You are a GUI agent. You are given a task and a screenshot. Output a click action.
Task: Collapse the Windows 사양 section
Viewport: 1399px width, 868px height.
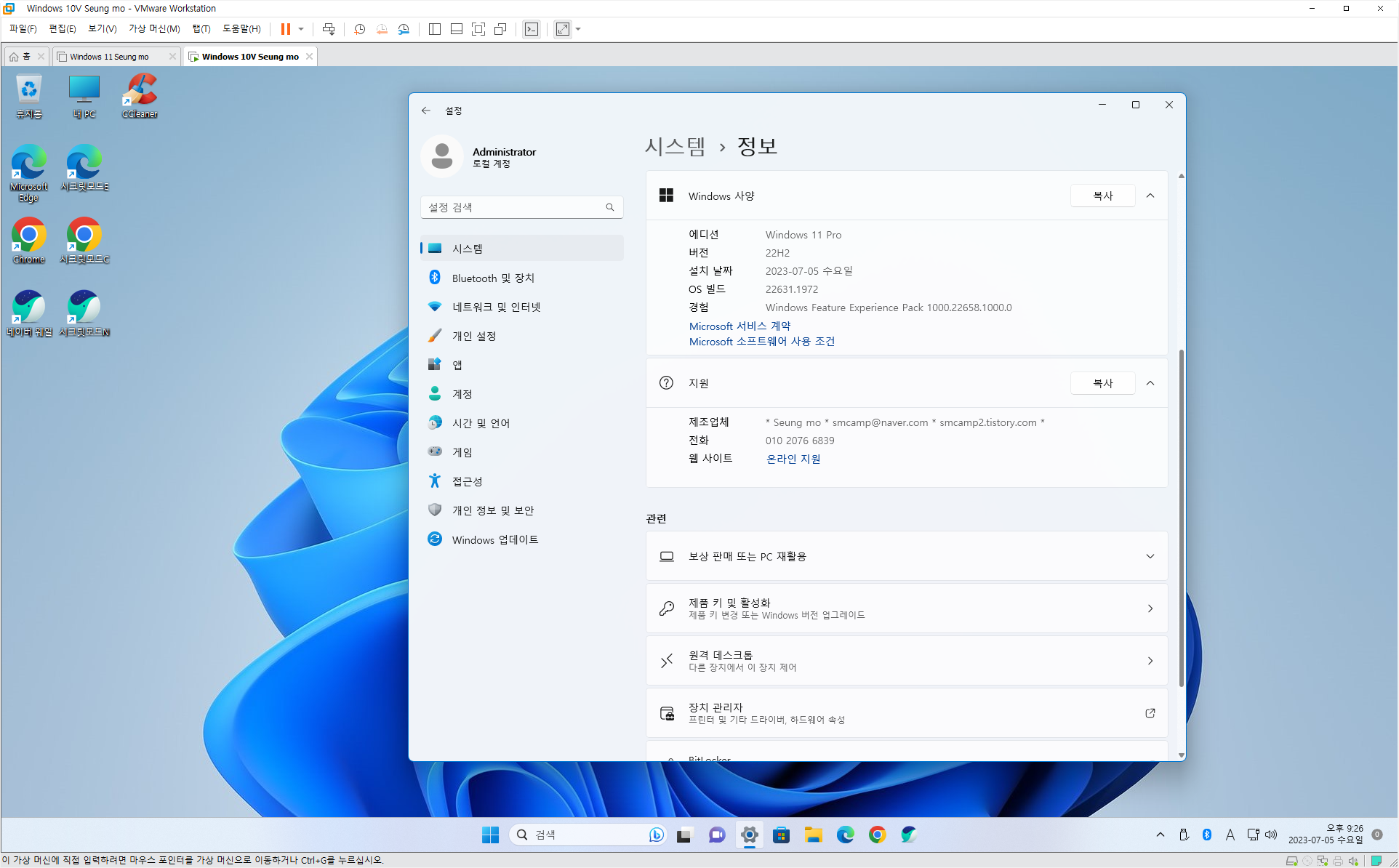(x=1150, y=196)
